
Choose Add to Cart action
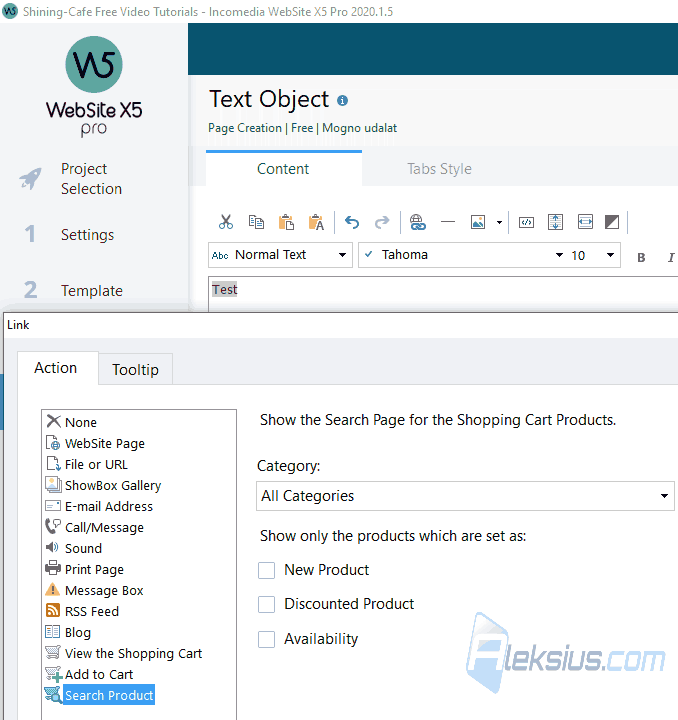[90, 674]
